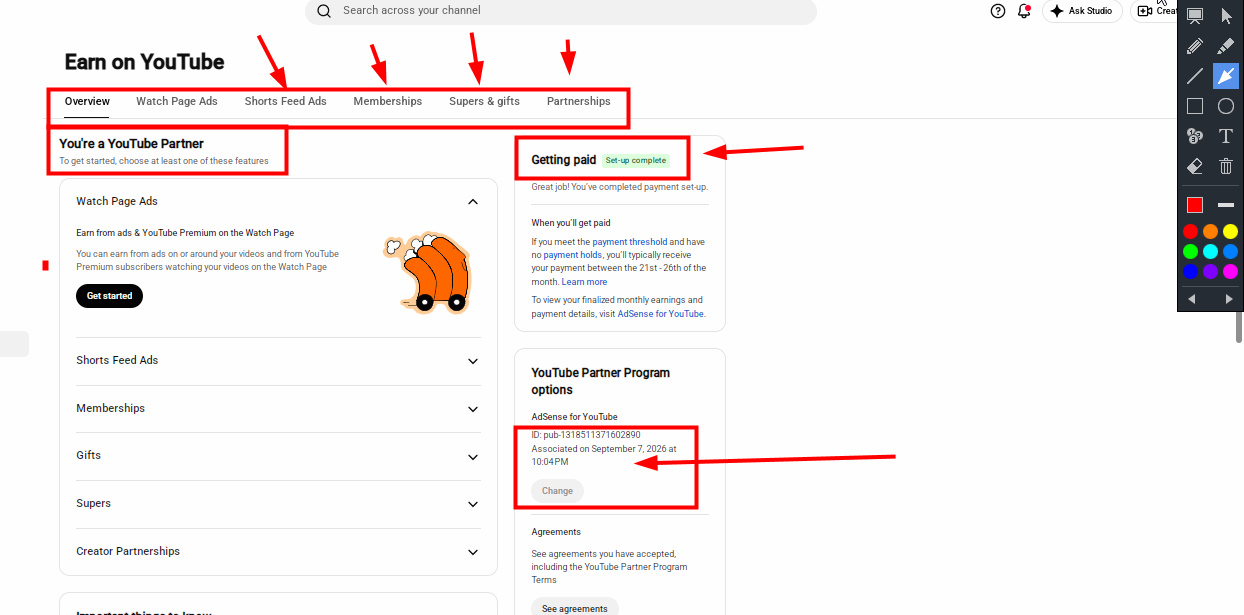Screen dimensions: 1244x615
Task: Activate the eraser tool
Action: click(x=1194, y=166)
